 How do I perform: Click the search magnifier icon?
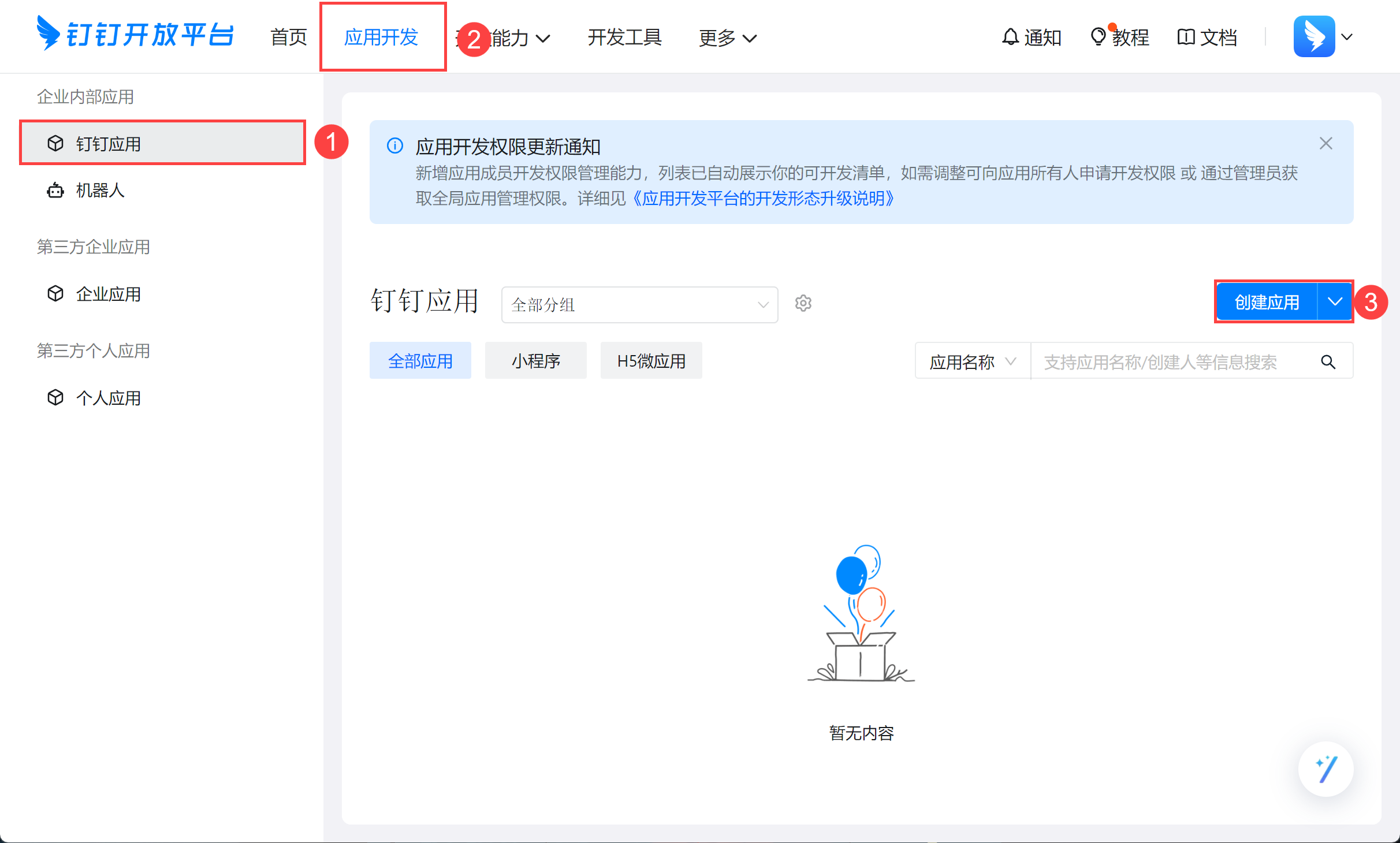1328,362
